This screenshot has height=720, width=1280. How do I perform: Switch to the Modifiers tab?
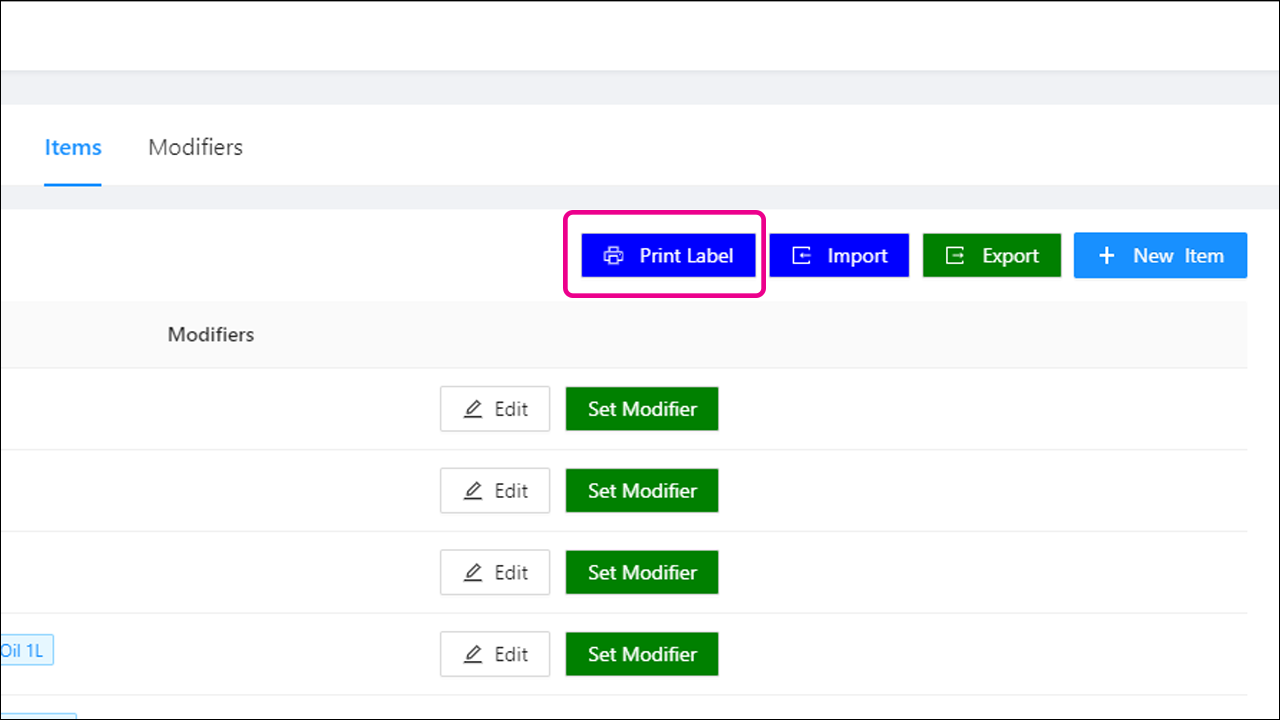pyautogui.click(x=196, y=147)
